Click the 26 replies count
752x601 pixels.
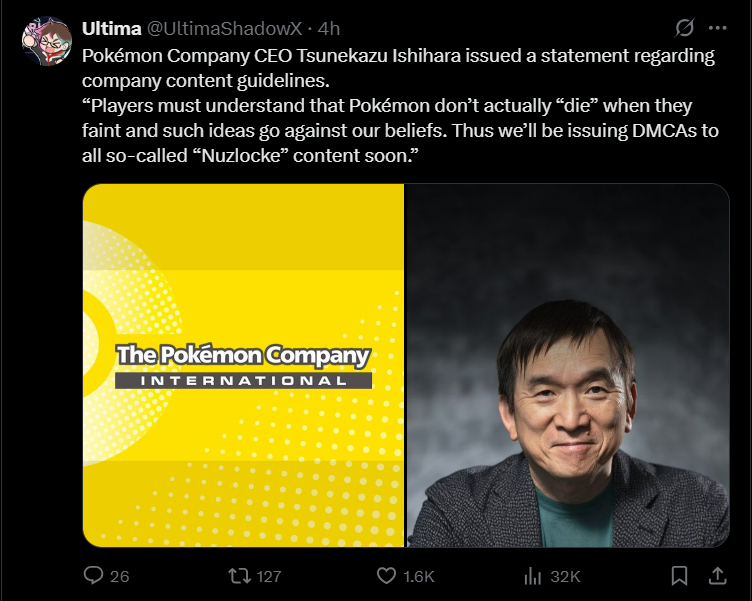(x=119, y=576)
